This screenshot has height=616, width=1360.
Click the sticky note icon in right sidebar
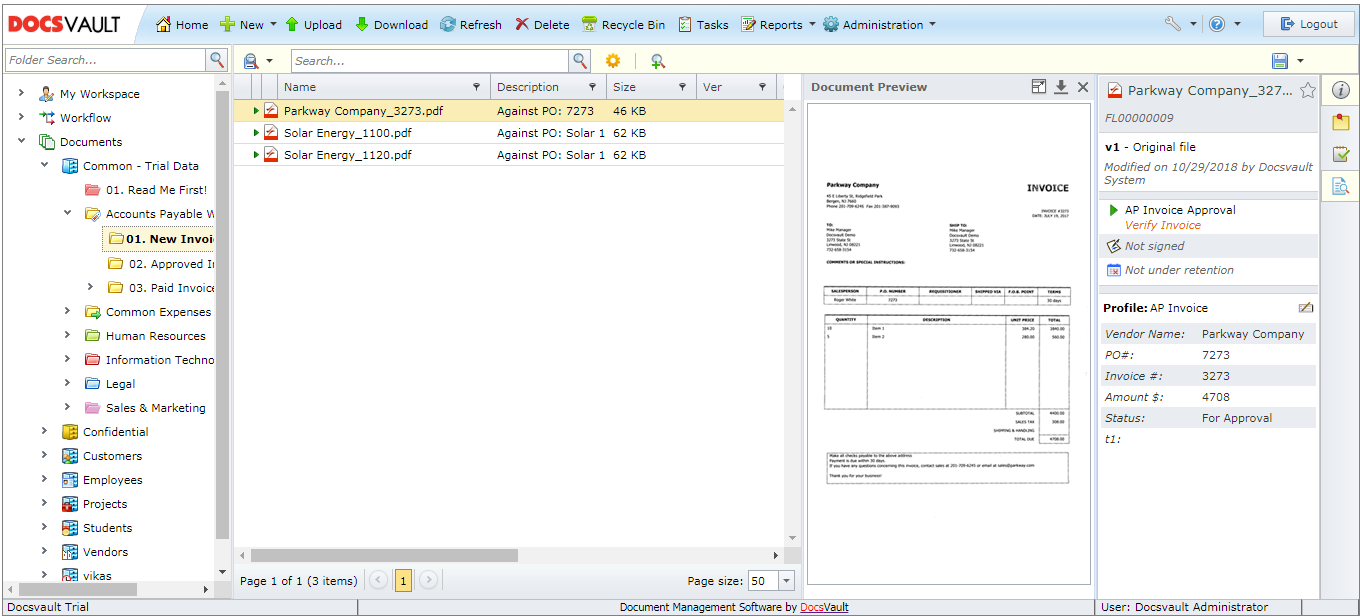pyautogui.click(x=1341, y=122)
